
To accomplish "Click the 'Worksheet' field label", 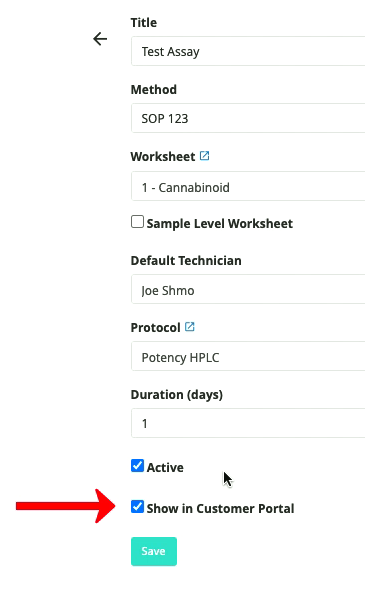I will (163, 156).
